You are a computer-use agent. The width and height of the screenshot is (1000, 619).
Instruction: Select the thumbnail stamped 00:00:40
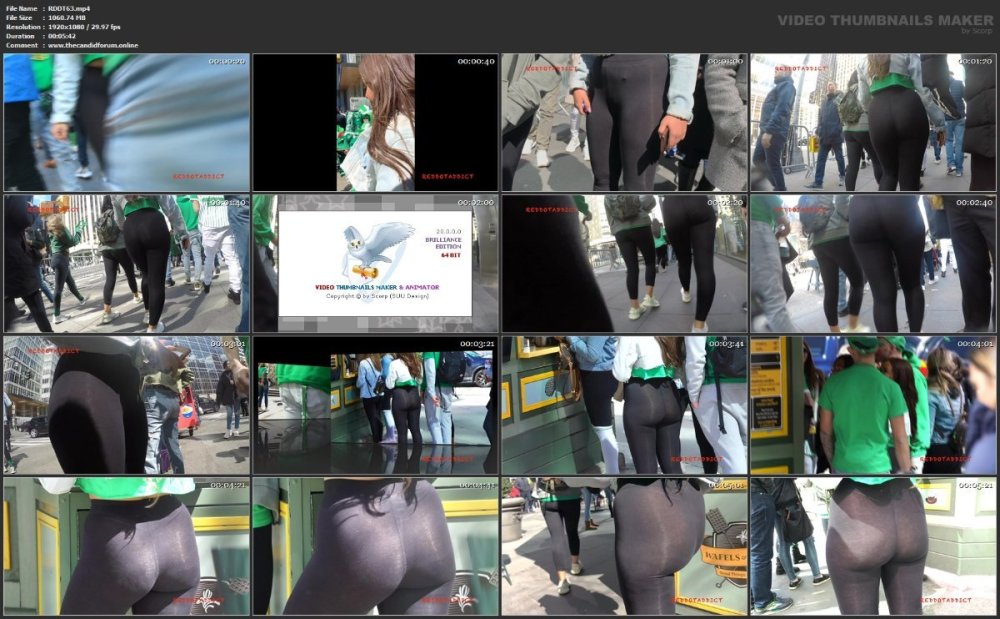coord(375,122)
